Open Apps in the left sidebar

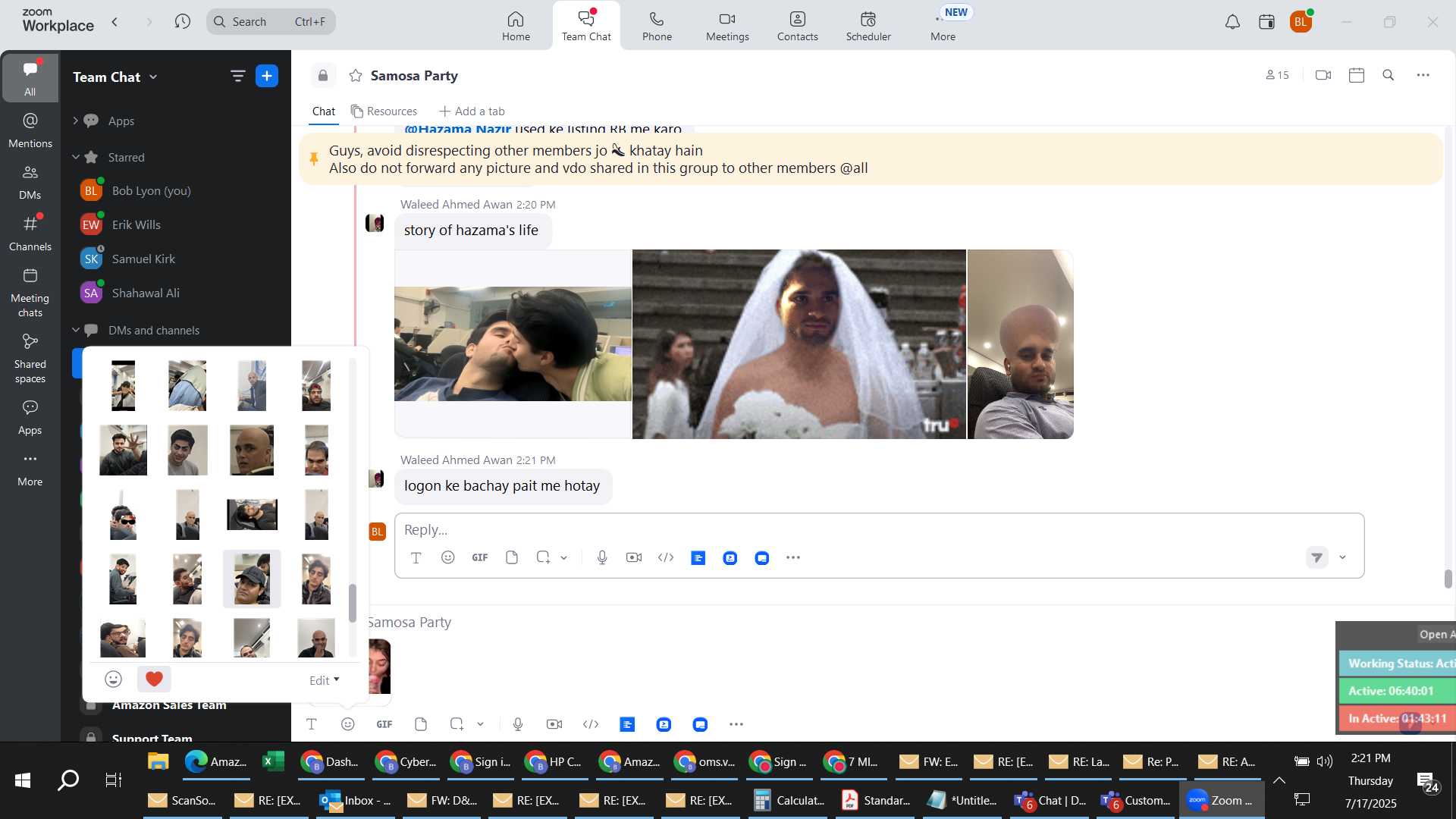30,417
